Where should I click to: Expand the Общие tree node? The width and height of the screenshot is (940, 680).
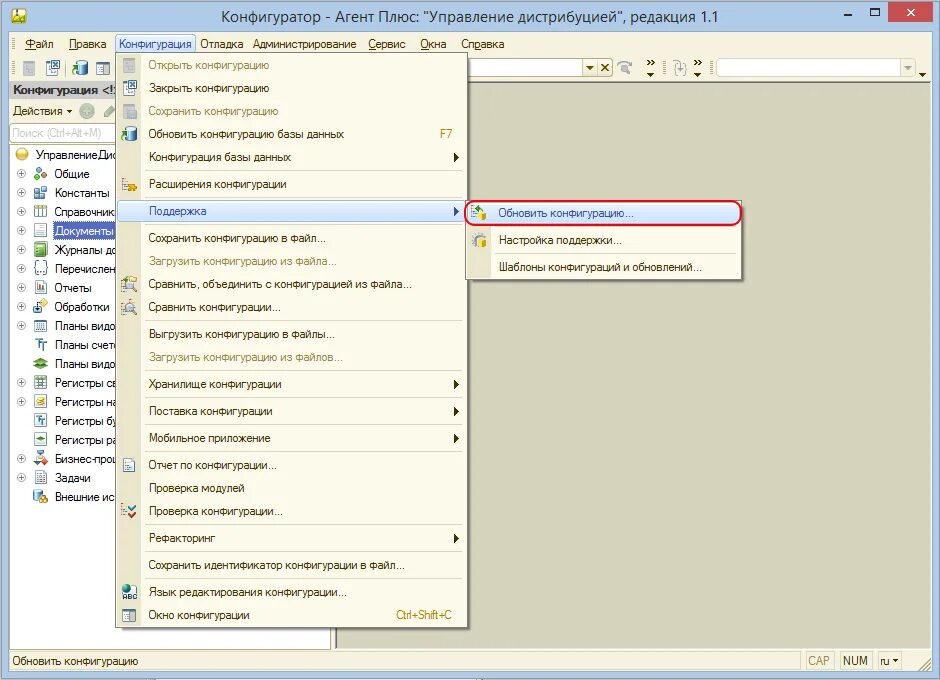point(22,174)
